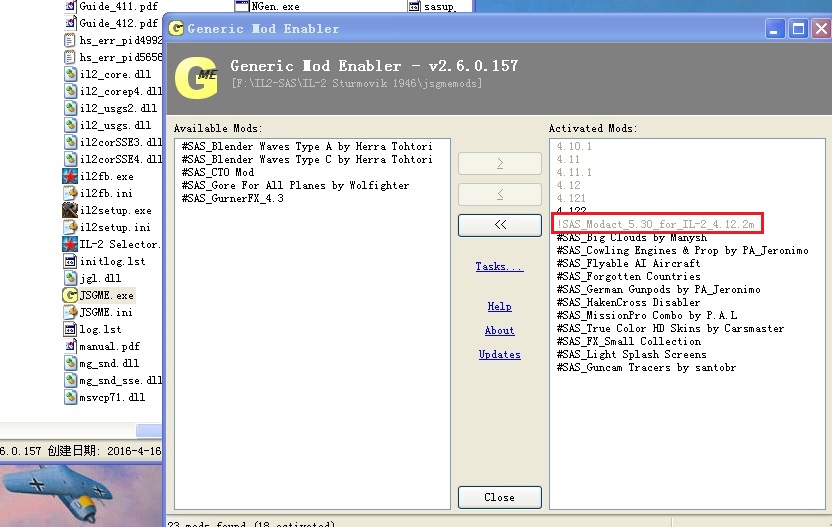Image resolution: width=832 pixels, height=527 pixels.
Task: Select #SAS_German Gunpods by PA_Jeronimo
Action: 658,289
